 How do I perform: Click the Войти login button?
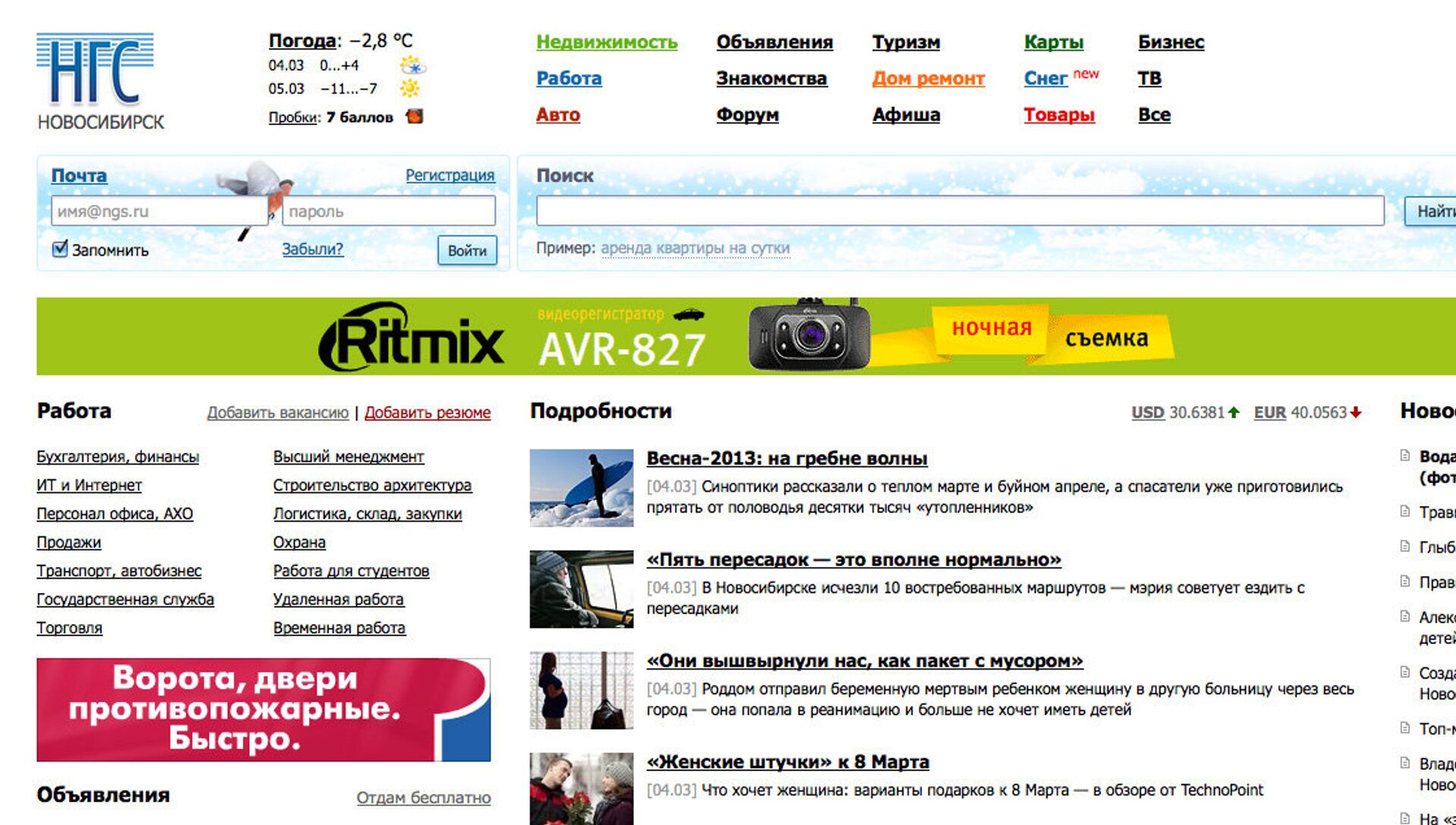coord(466,250)
